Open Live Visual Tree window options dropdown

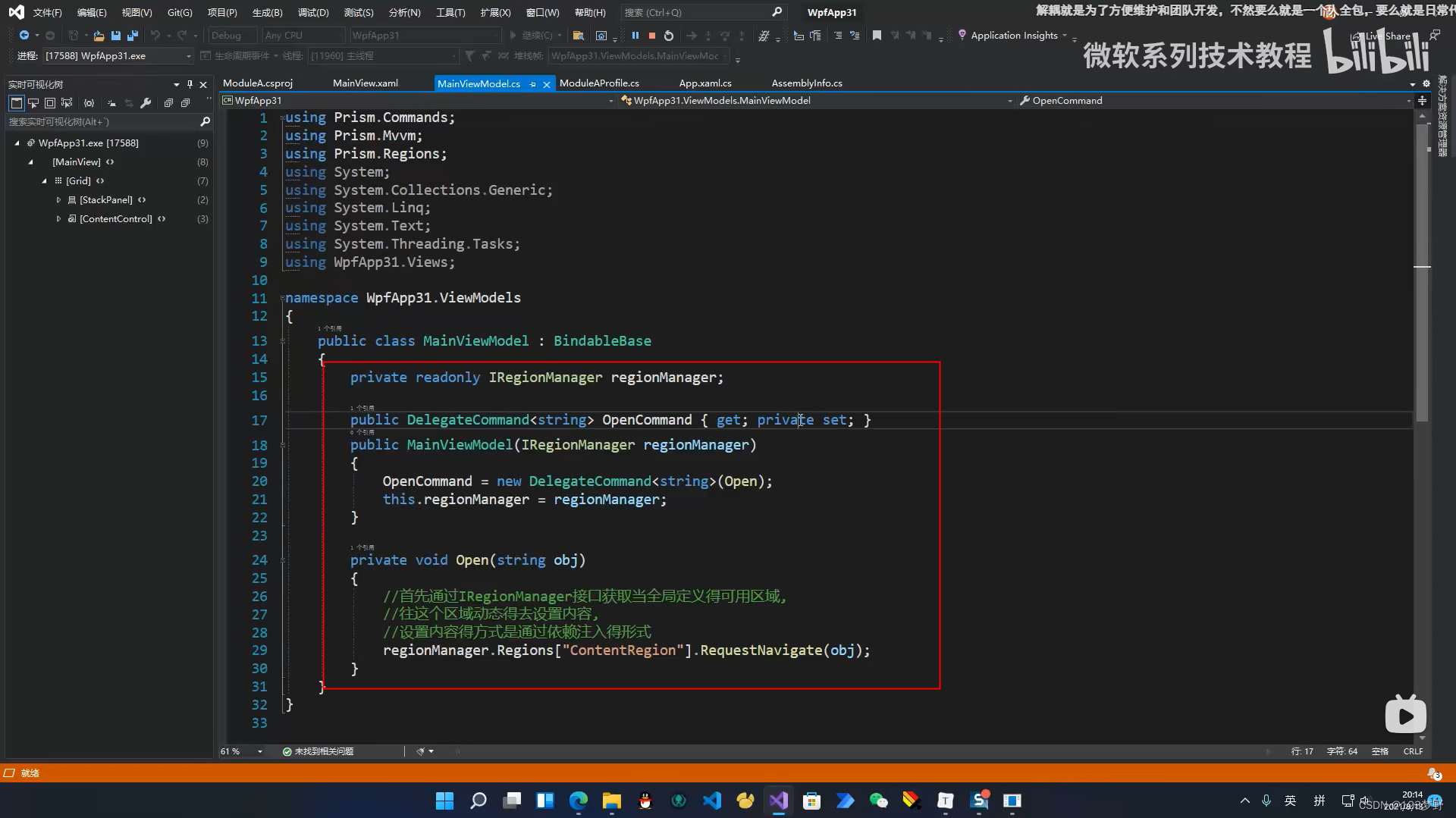pos(177,84)
